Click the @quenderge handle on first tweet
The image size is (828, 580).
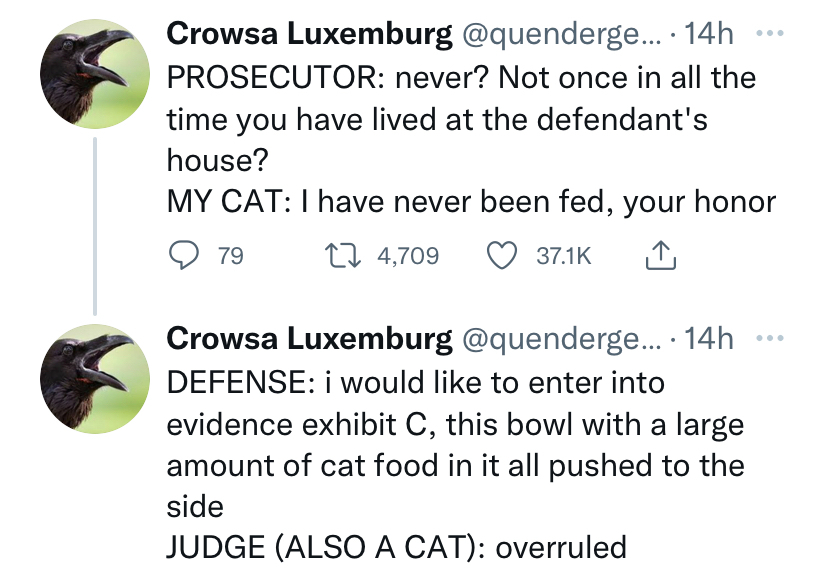[560, 34]
